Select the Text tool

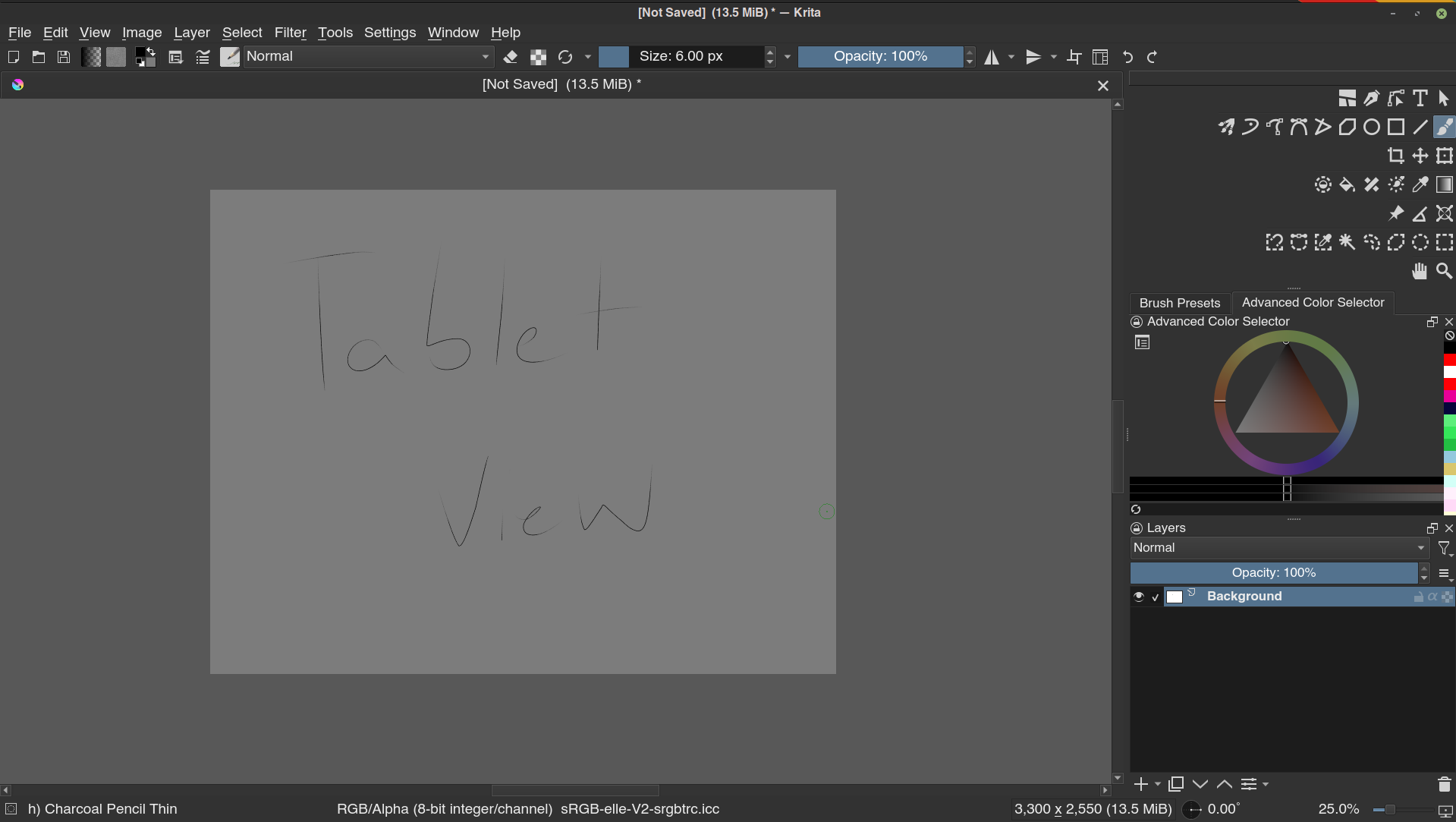point(1420,98)
